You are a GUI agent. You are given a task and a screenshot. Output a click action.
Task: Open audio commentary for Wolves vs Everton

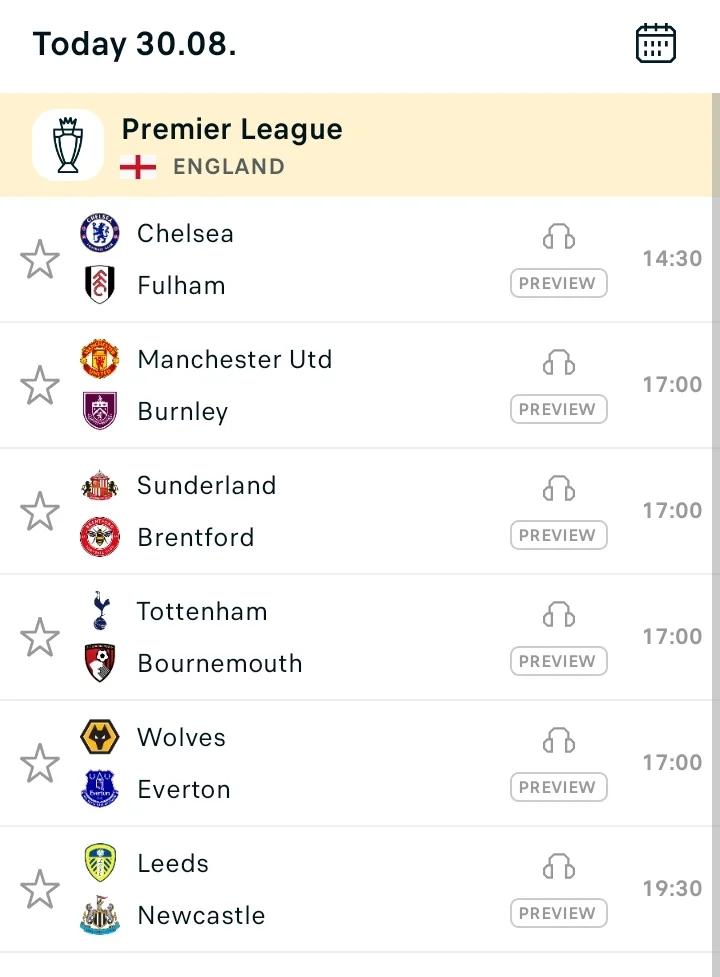pos(559,740)
